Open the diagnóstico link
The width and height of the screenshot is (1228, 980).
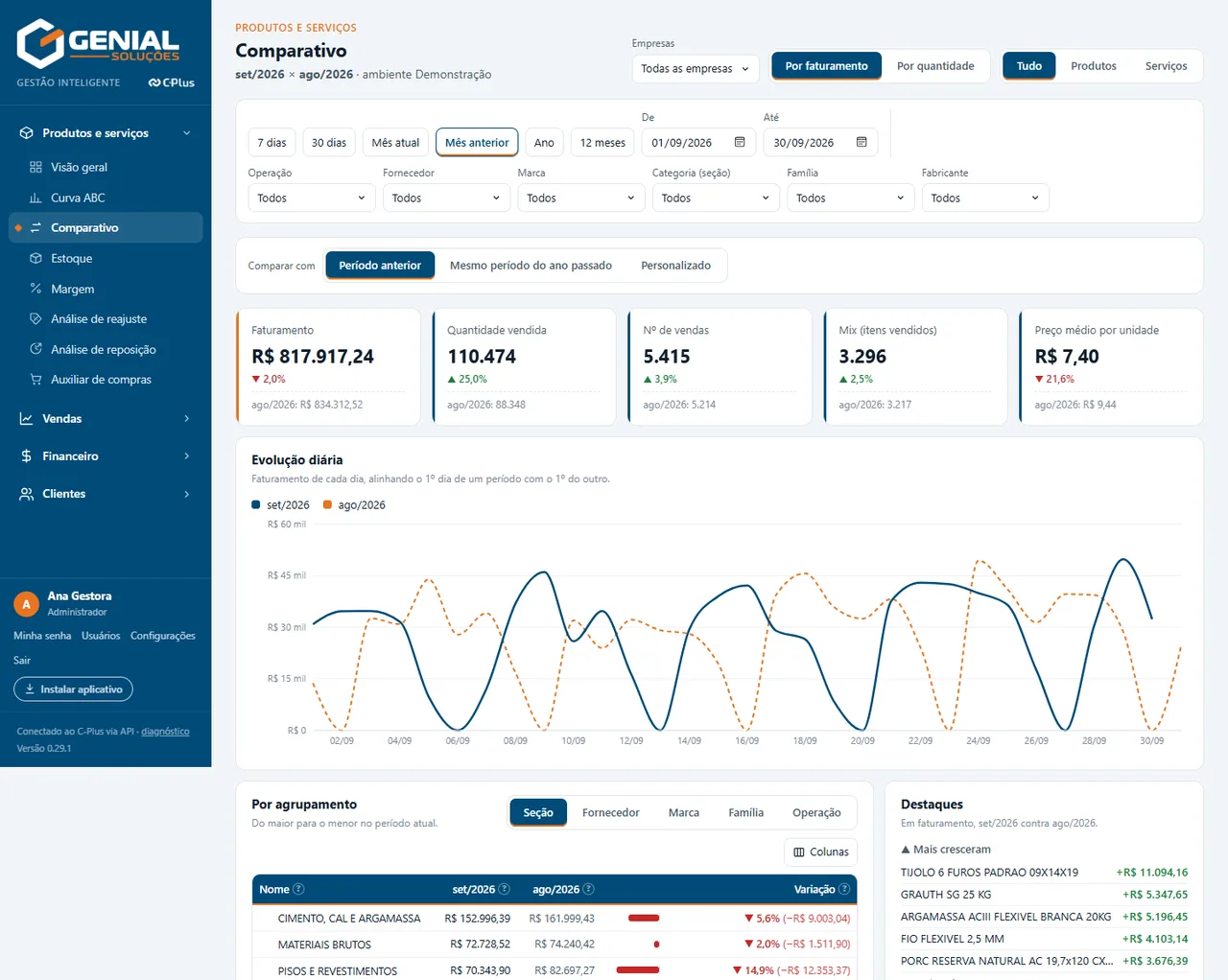(165, 732)
